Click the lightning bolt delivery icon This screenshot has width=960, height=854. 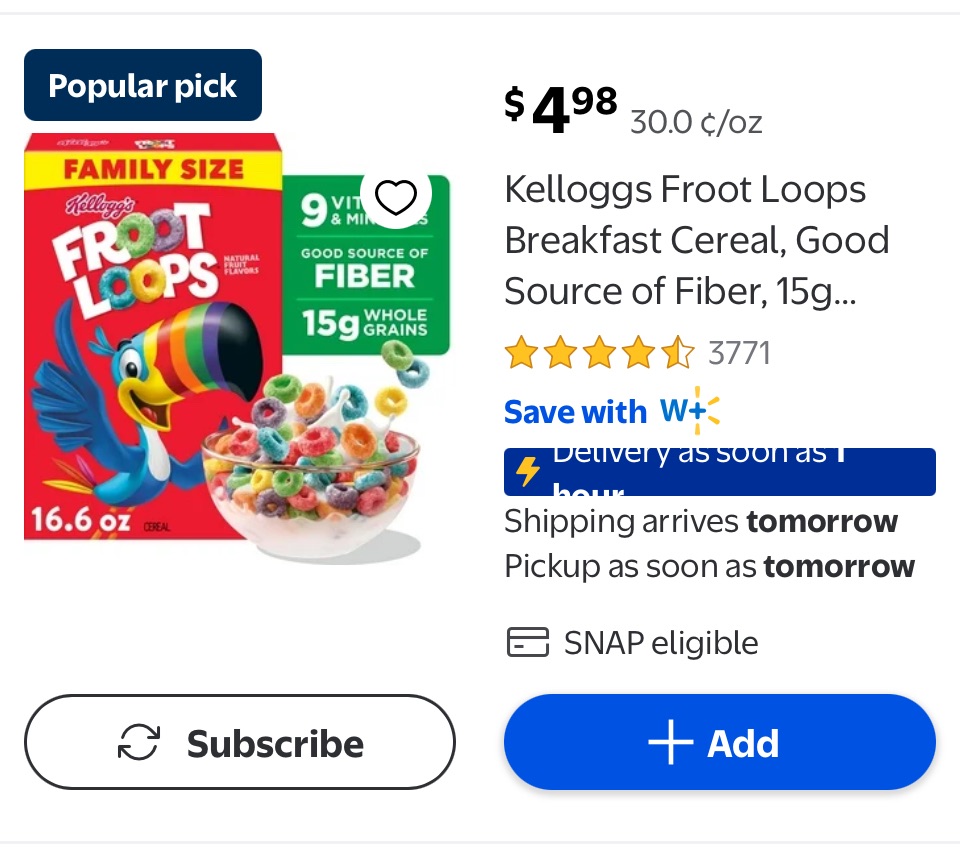click(528, 472)
